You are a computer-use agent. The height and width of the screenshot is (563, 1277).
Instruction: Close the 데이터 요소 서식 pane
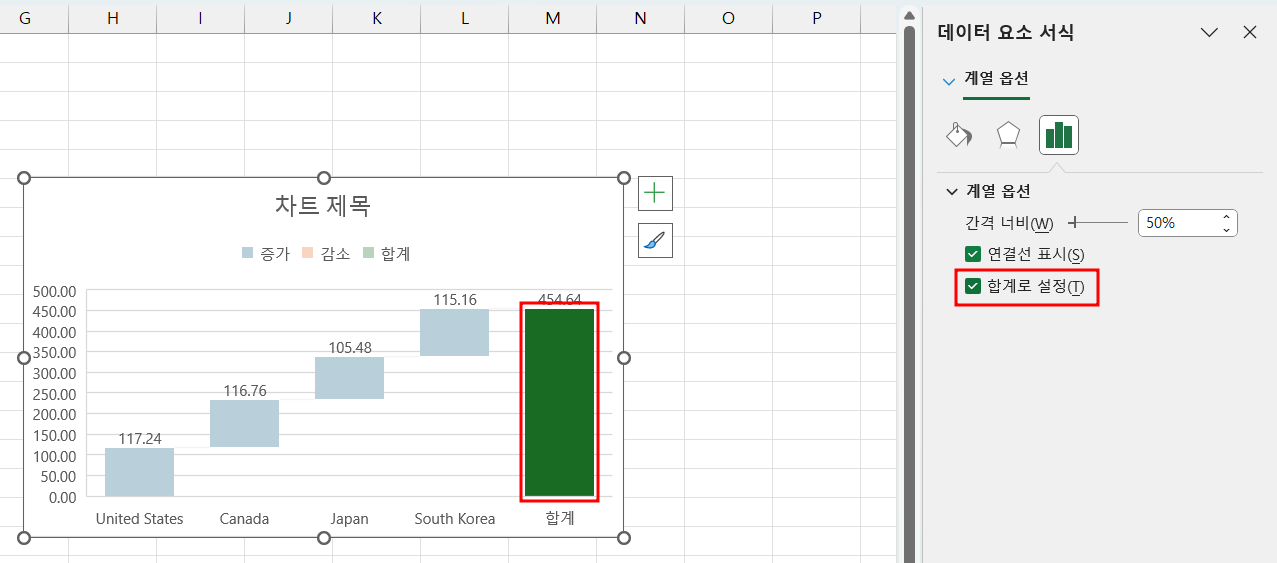click(x=1249, y=32)
